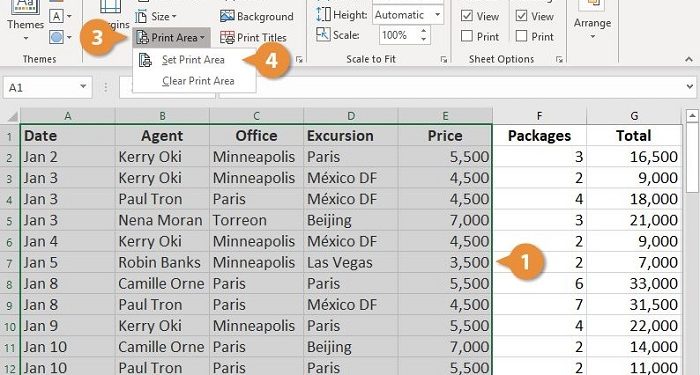
Task: Select the cell containing Las Vegas
Action: [351, 263]
